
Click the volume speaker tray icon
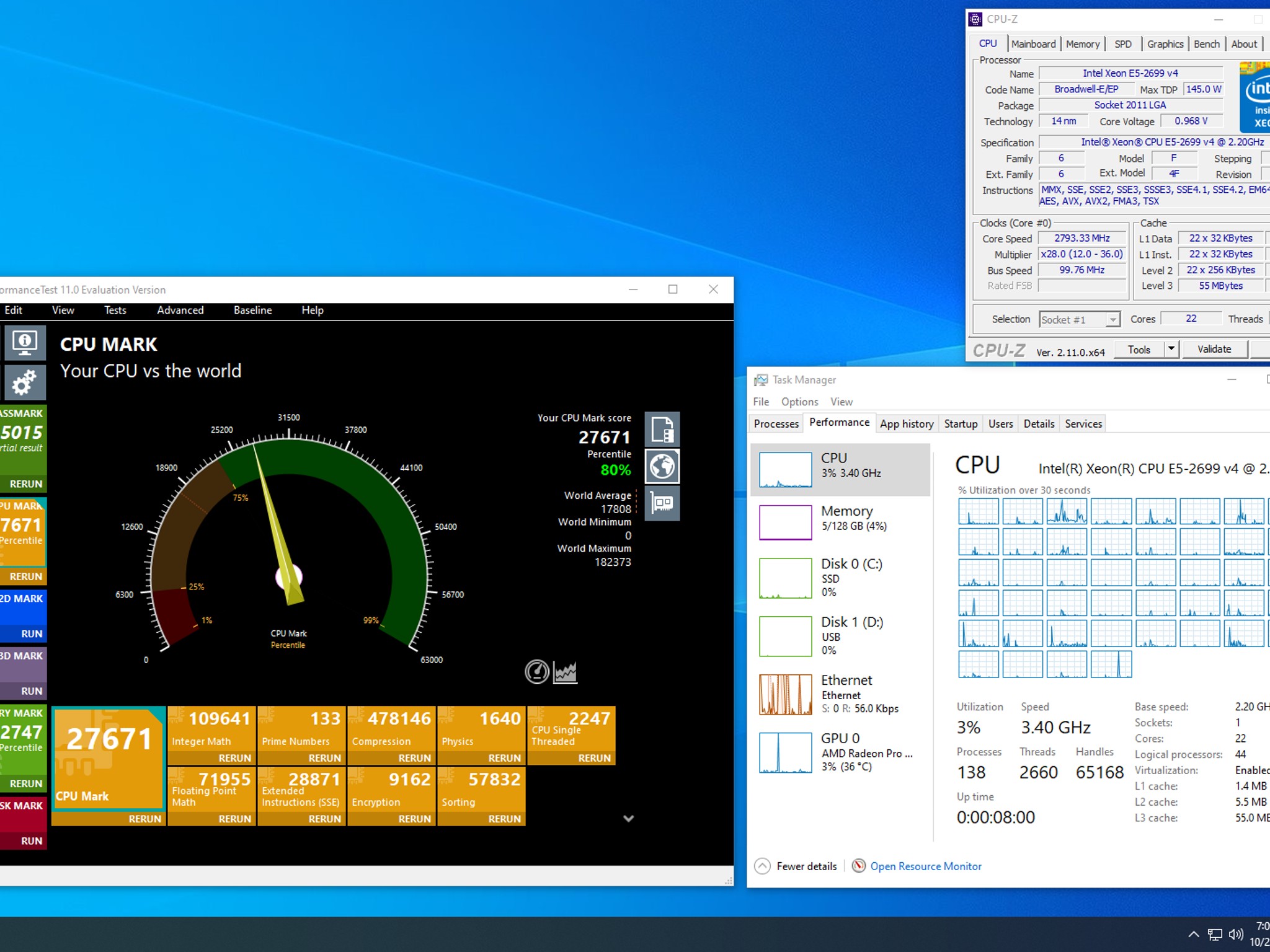click(x=1237, y=934)
